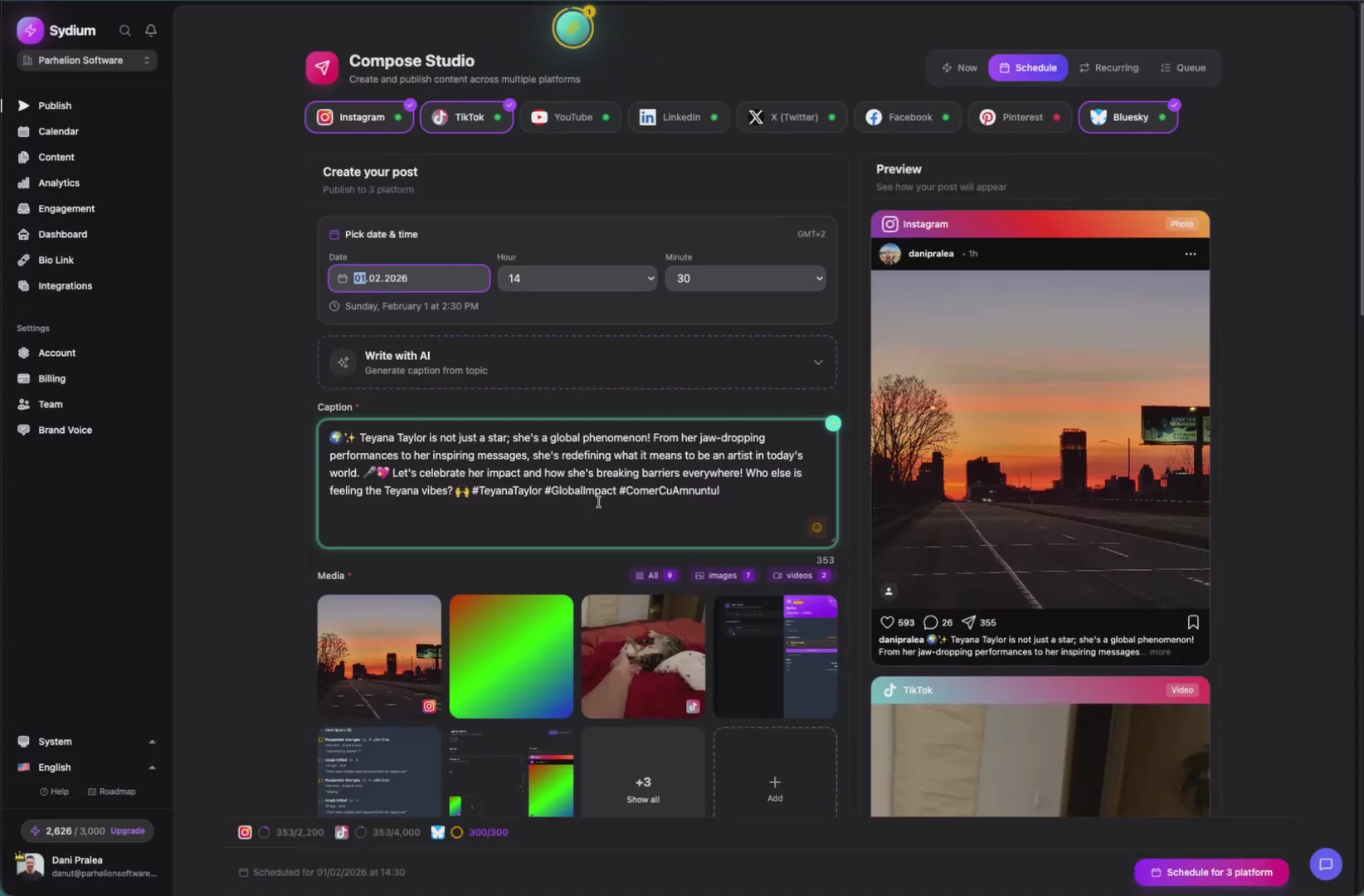Image resolution: width=1364 pixels, height=896 pixels.
Task: Click bookmark icon in Instagram preview
Action: [x=1193, y=622]
